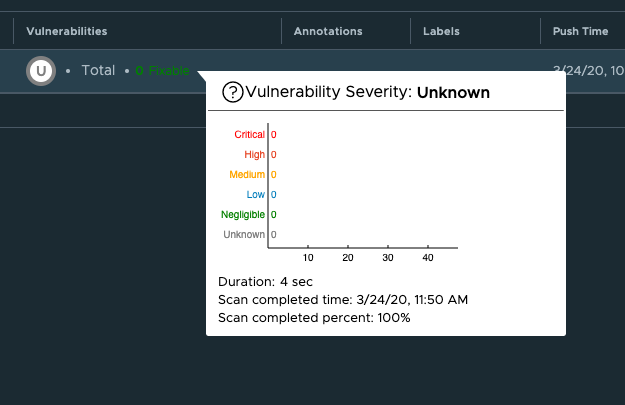The image size is (625, 405).
Task: Click the Low label in chart
Action: coord(256,195)
